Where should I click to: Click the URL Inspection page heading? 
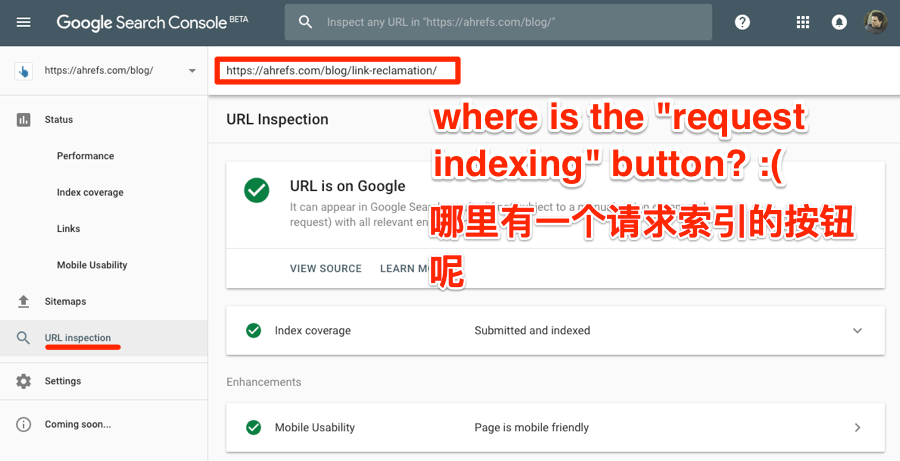pyautogui.click(x=277, y=119)
